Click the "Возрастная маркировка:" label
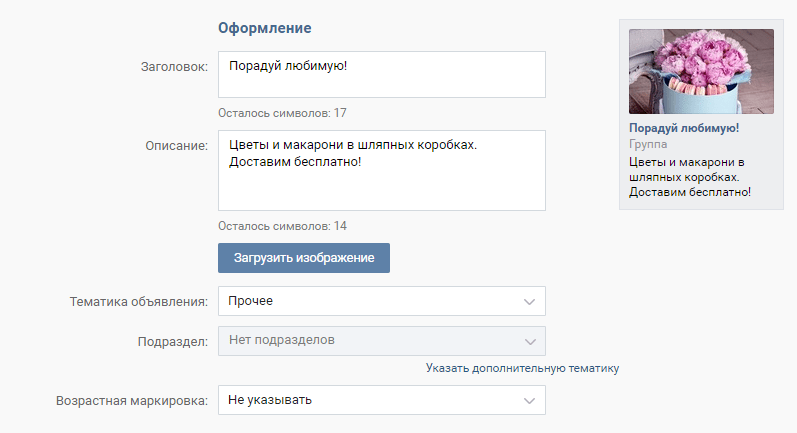 (x=132, y=401)
